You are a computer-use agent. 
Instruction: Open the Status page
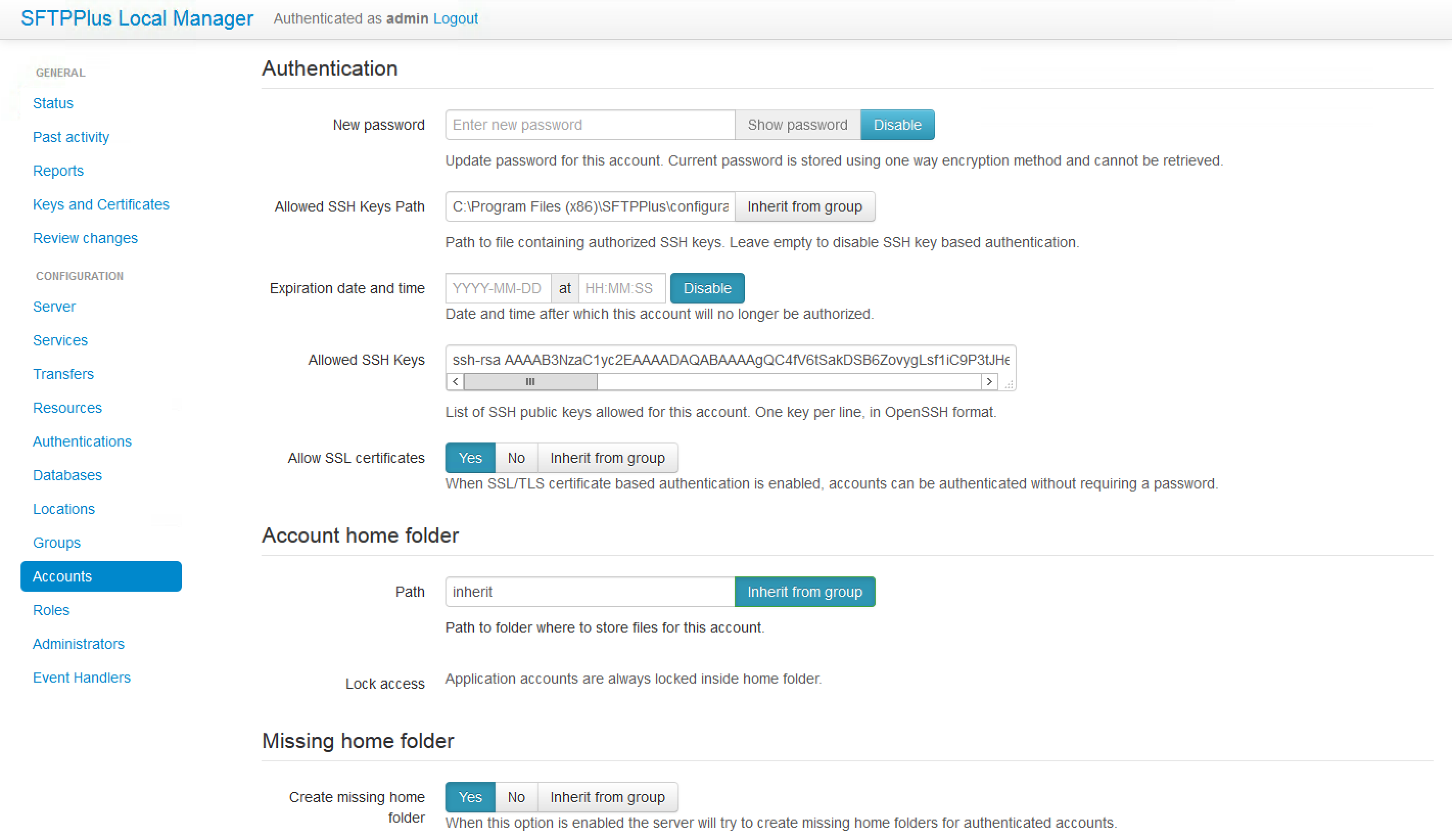tap(53, 103)
